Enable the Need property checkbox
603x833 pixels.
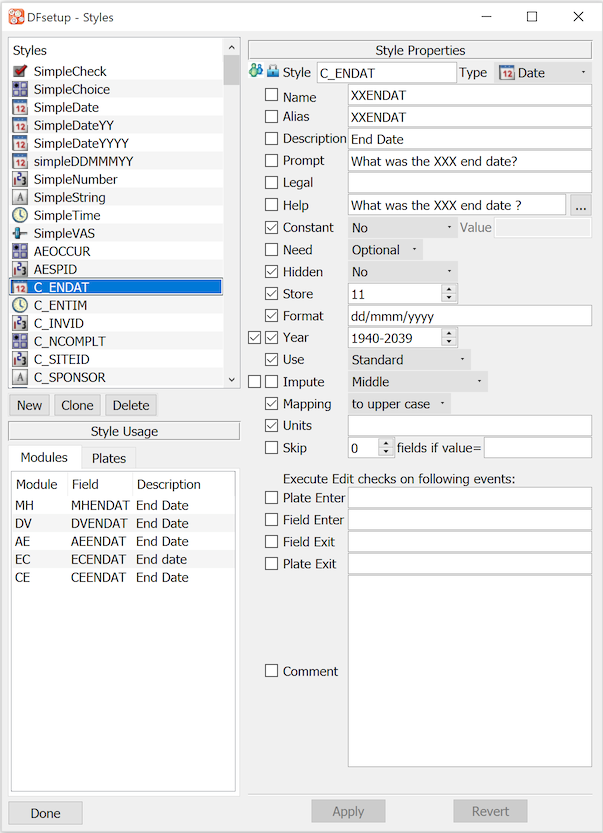[x=271, y=250]
